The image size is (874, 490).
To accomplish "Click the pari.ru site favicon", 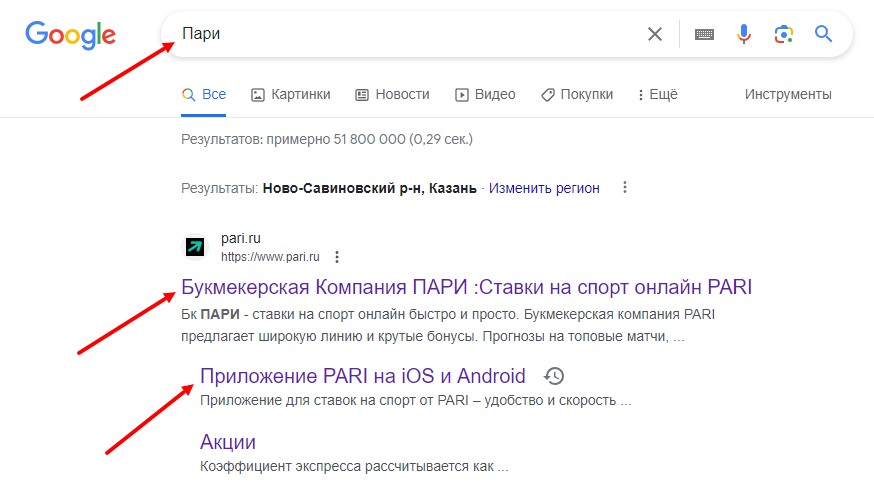I will click(x=195, y=246).
